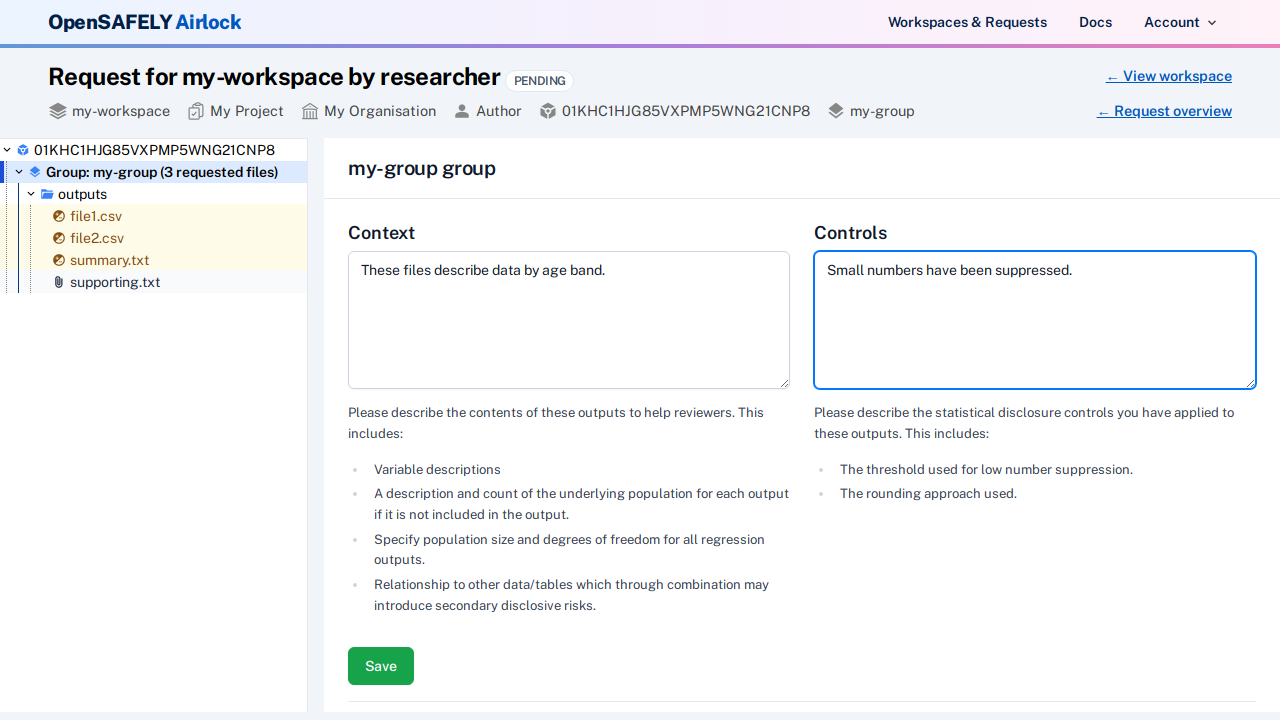The image size is (1280, 720).
Task: Open the Workspaces & Requests menu item
Action: coord(967,22)
